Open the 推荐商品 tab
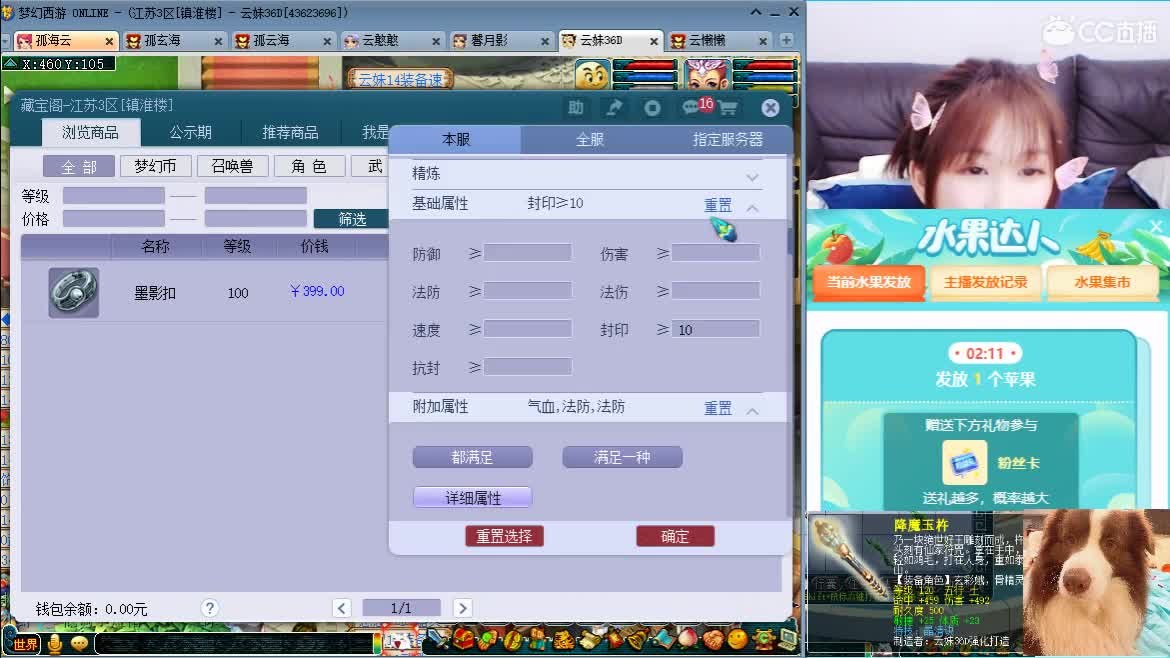 click(290, 132)
